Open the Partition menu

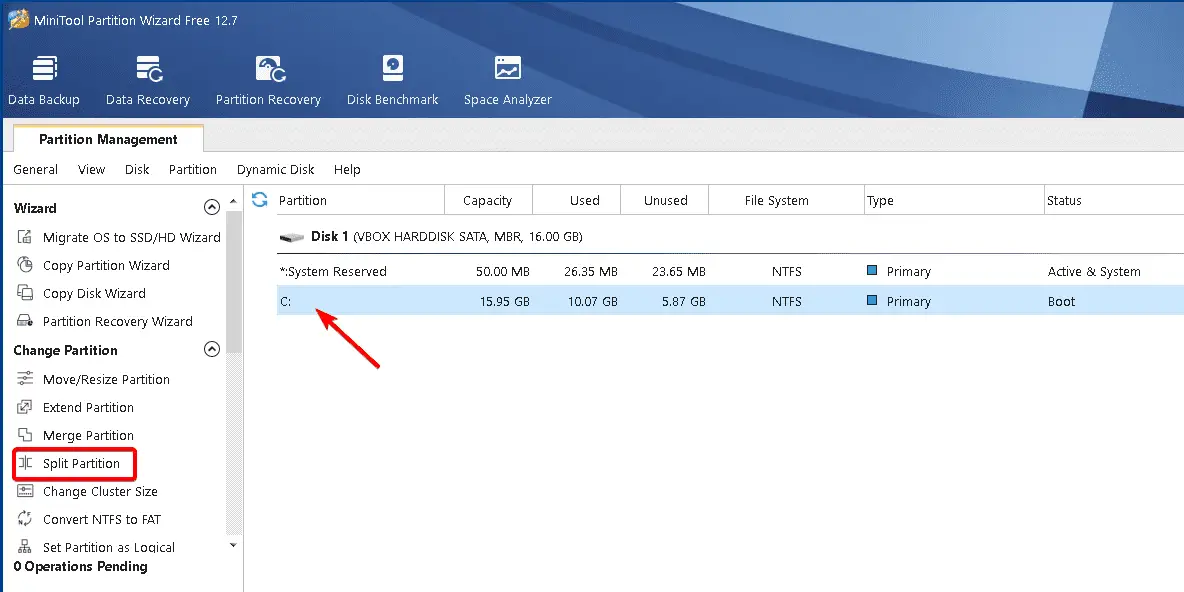pyautogui.click(x=193, y=169)
